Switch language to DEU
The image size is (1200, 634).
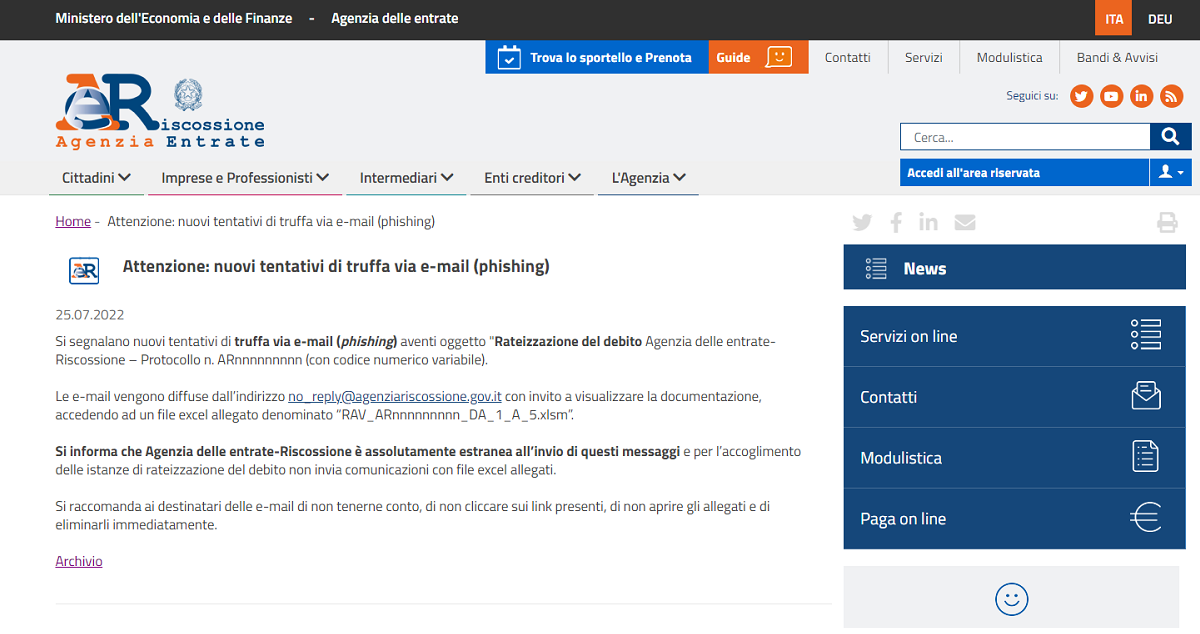coord(1160,19)
